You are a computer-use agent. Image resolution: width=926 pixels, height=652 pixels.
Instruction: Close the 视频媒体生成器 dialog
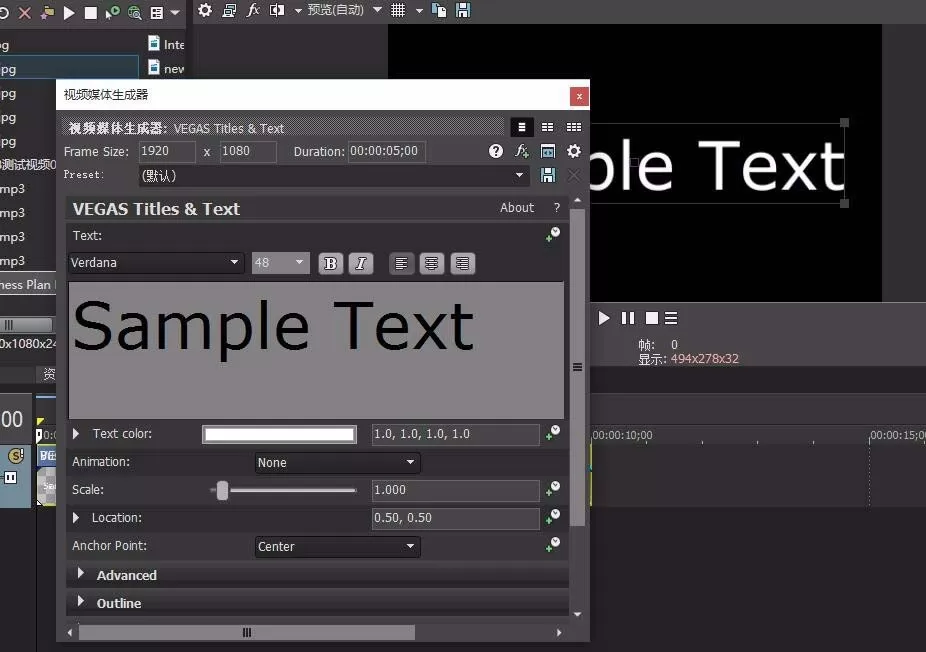click(579, 96)
